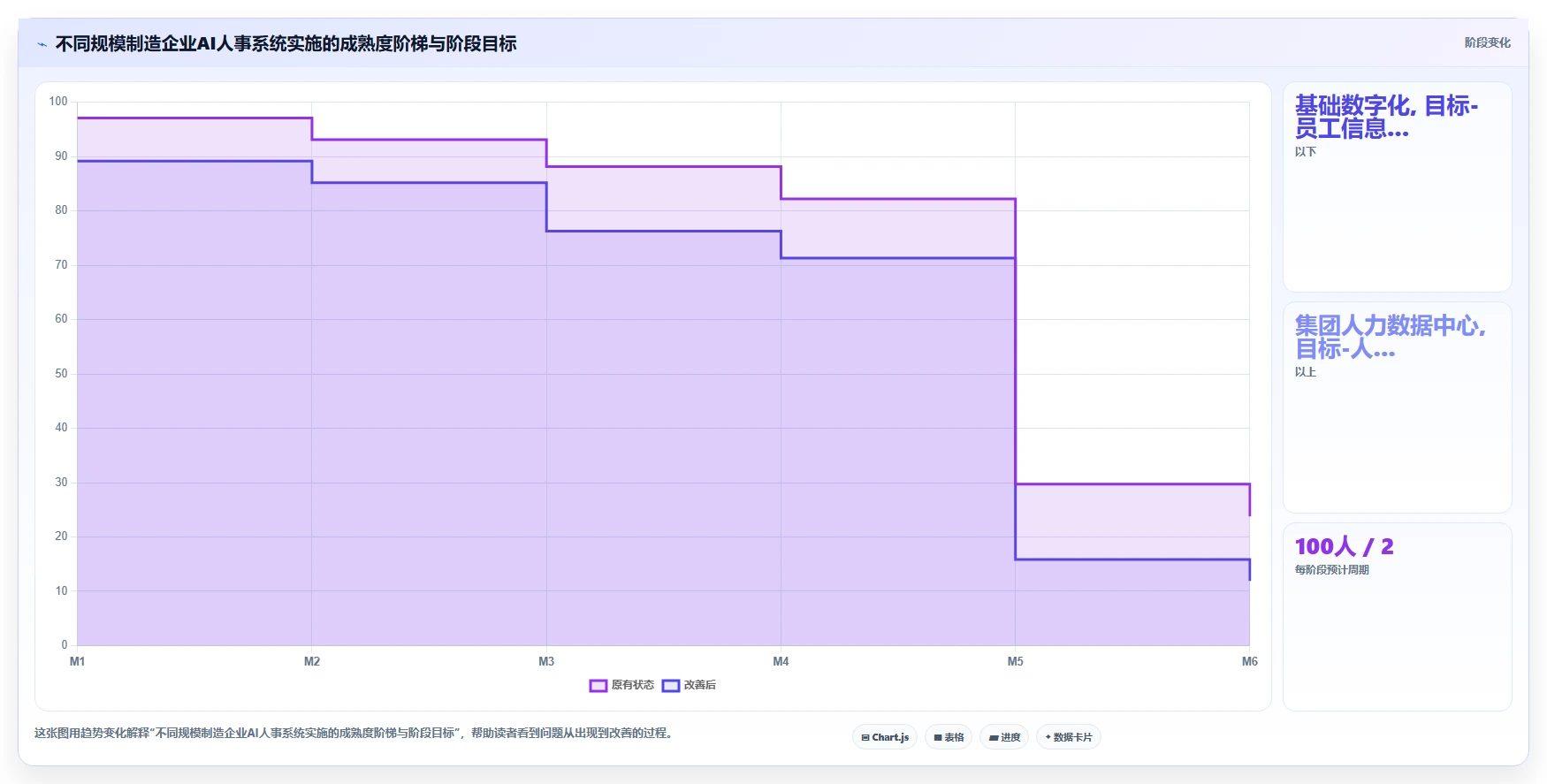Toggle the 改善后 legend series
This screenshot has height=784, width=1547.
pos(690,685)
